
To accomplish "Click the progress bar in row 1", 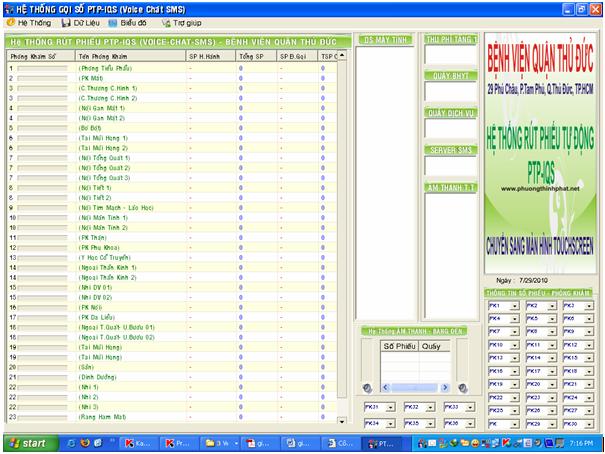I will tap(41, 67).
